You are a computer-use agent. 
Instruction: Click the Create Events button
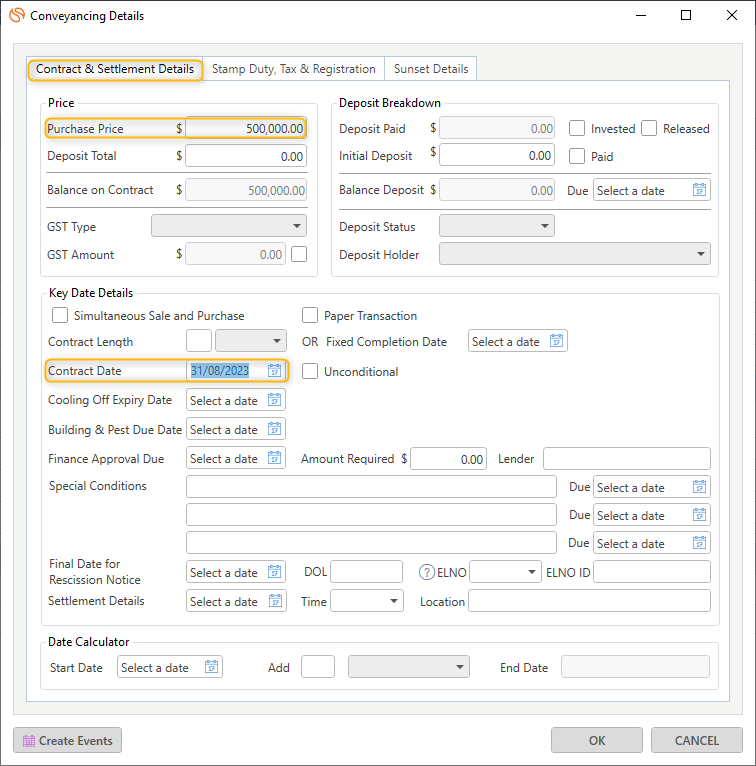tap(67, 741)
